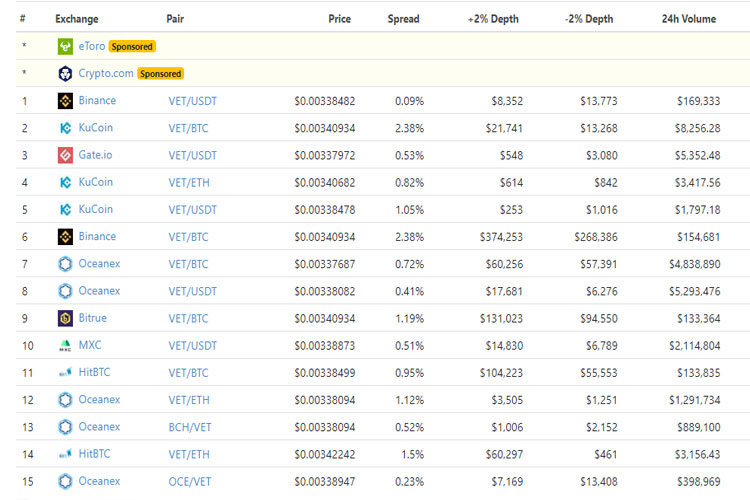Viewport: 750px width, 500px height.
Task: Click the MXC logo icon
Action: (65, 345)
